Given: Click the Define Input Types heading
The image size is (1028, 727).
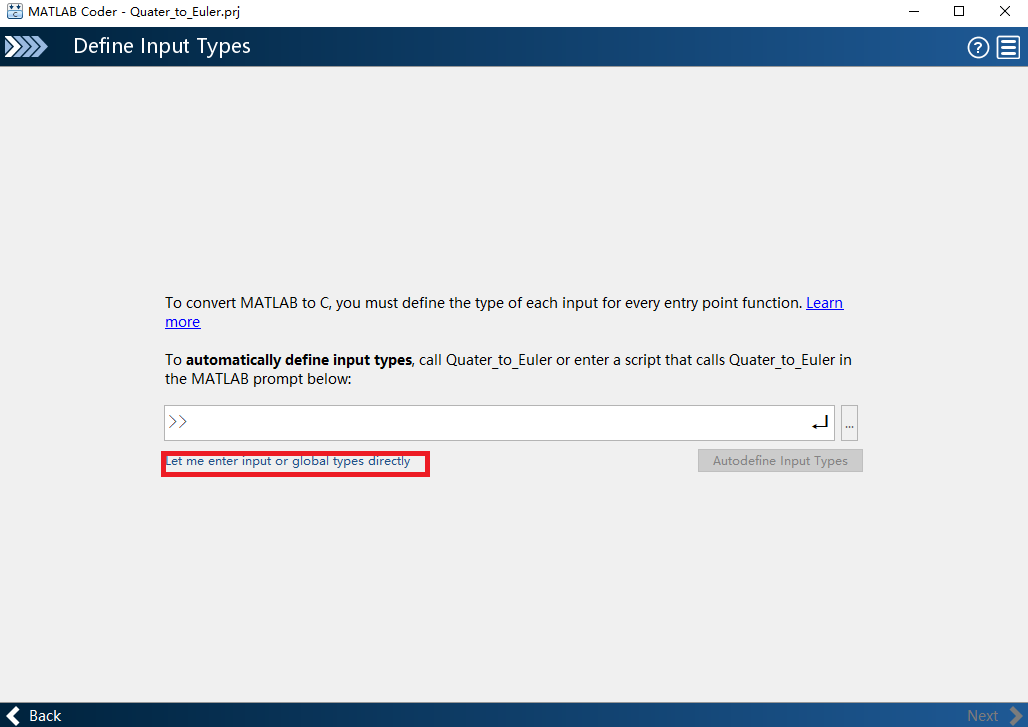Looking at the screenshot, I should (162, 46).
